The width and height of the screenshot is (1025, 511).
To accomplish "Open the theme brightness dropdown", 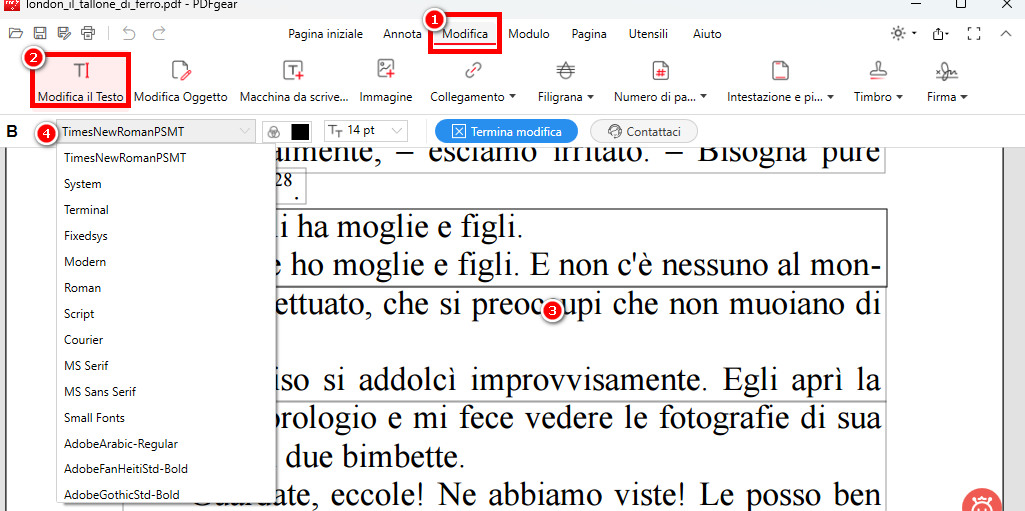I will tap(904, 33).
